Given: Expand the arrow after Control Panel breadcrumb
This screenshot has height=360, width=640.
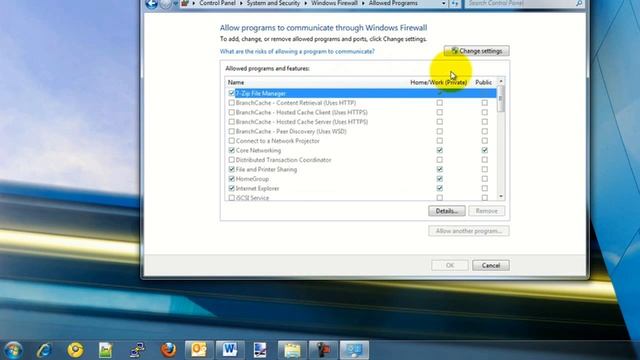Looking at the screenshot, I should [x=241, y=3].
